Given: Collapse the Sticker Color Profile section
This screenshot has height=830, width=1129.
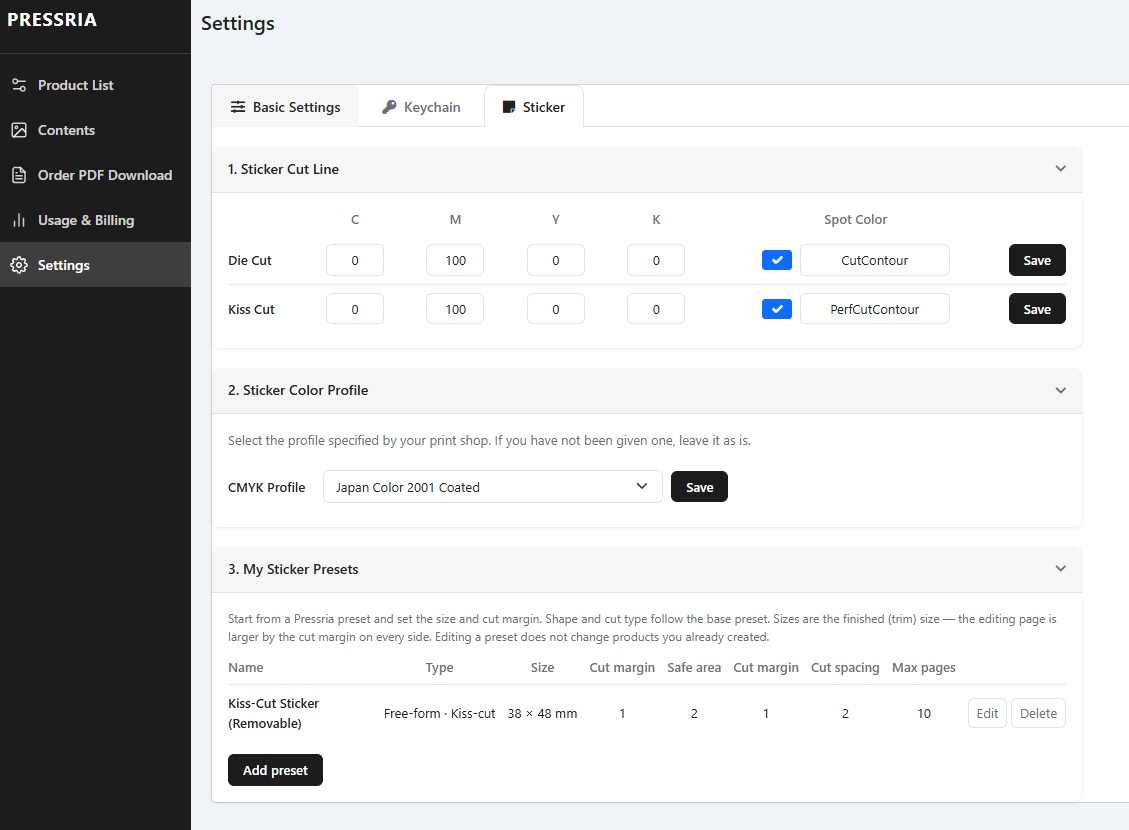Looking at the screenshot, I should click(1061, 390).
